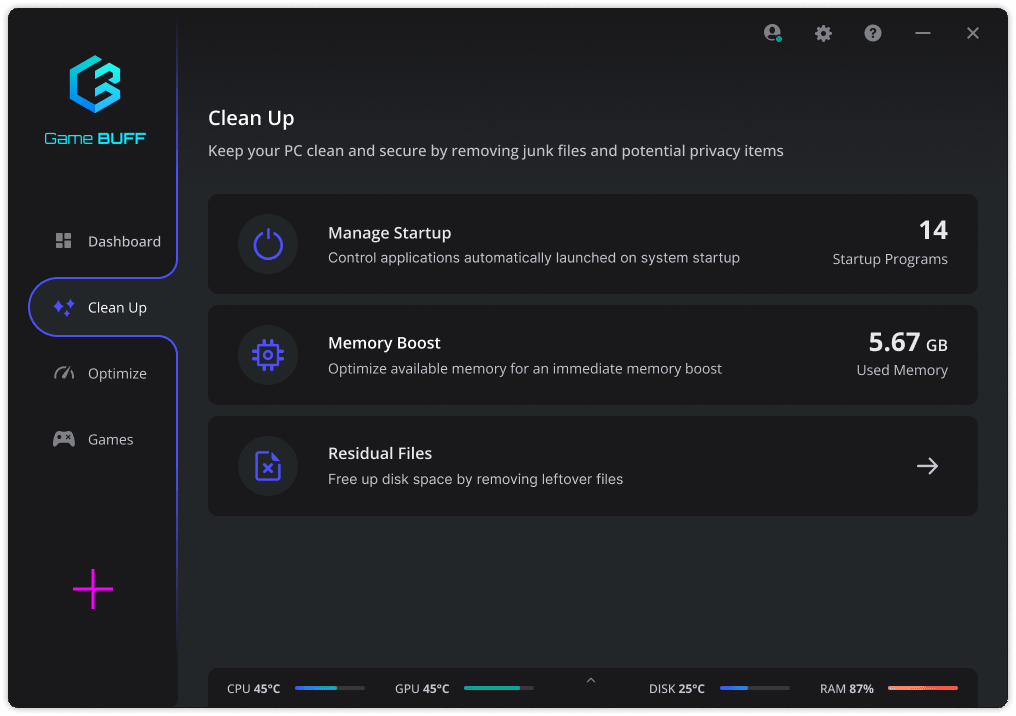Click the 14 Startup Programs count
The image size is (1016, 716).
932,231
